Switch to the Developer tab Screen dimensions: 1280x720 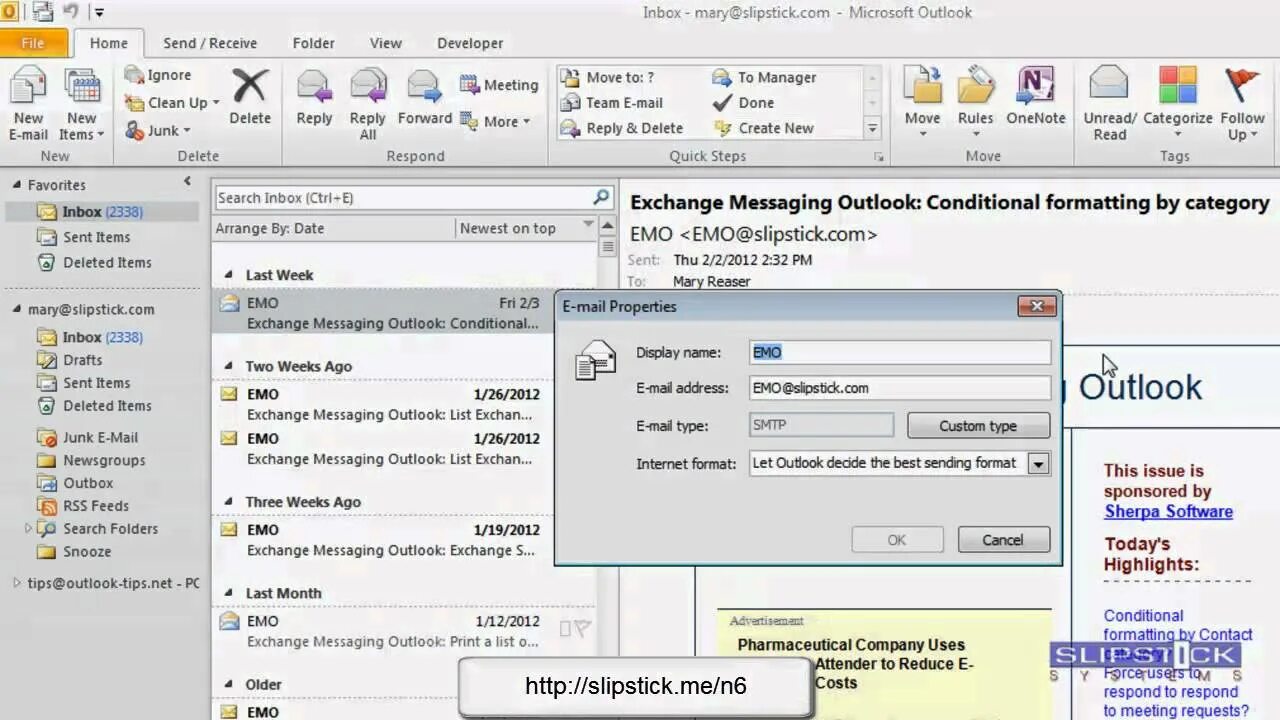(x=470, y=43)
